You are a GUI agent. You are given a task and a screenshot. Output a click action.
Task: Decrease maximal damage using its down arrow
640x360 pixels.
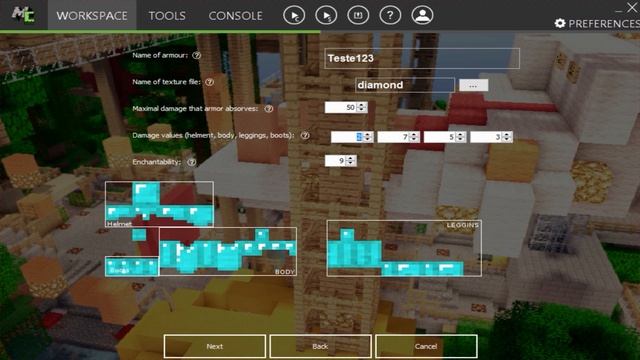pos(362,110)
